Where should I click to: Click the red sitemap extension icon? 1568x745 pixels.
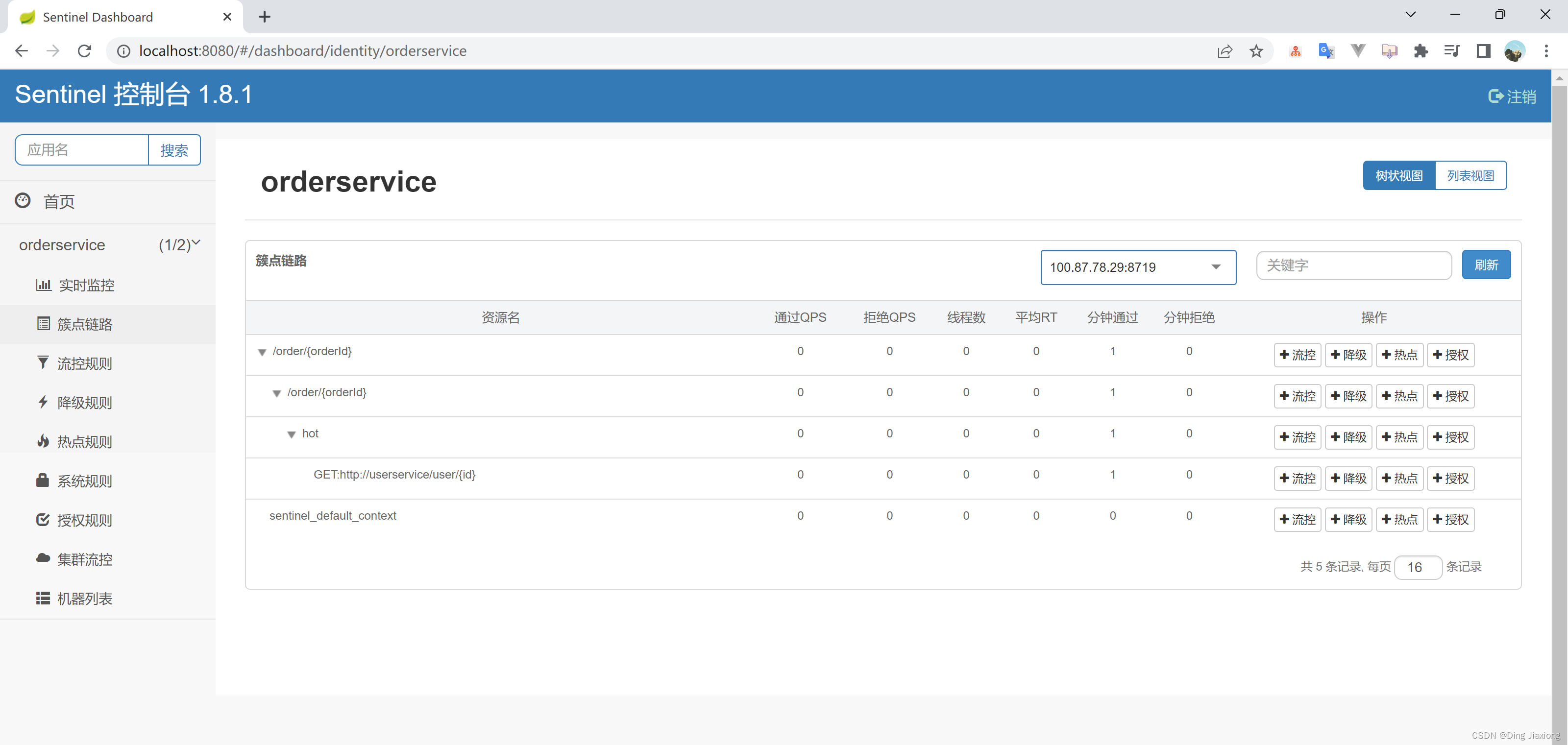(1295, 51)
